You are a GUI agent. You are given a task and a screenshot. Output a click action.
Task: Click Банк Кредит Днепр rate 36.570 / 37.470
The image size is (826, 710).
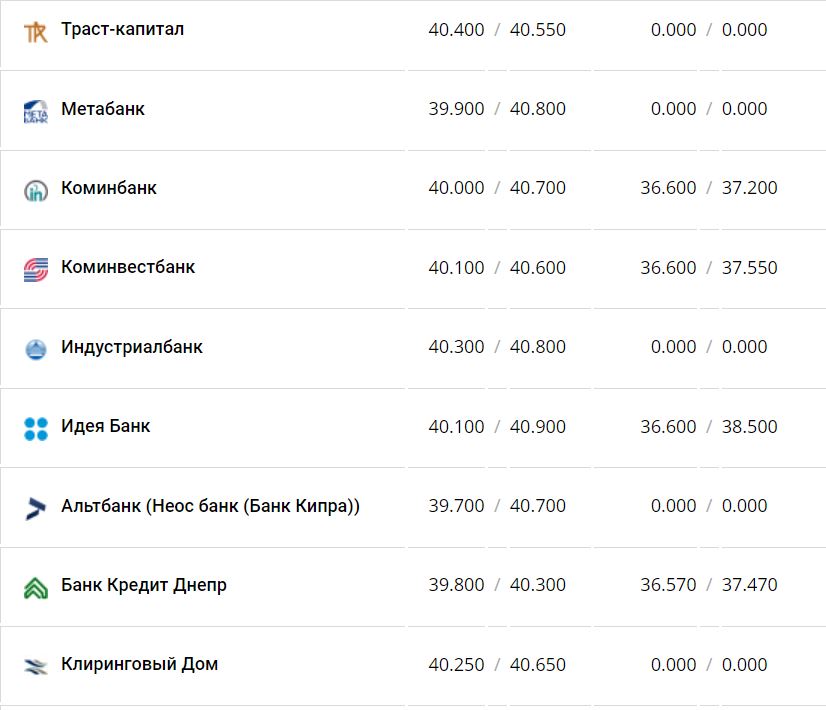coord(709,585)
